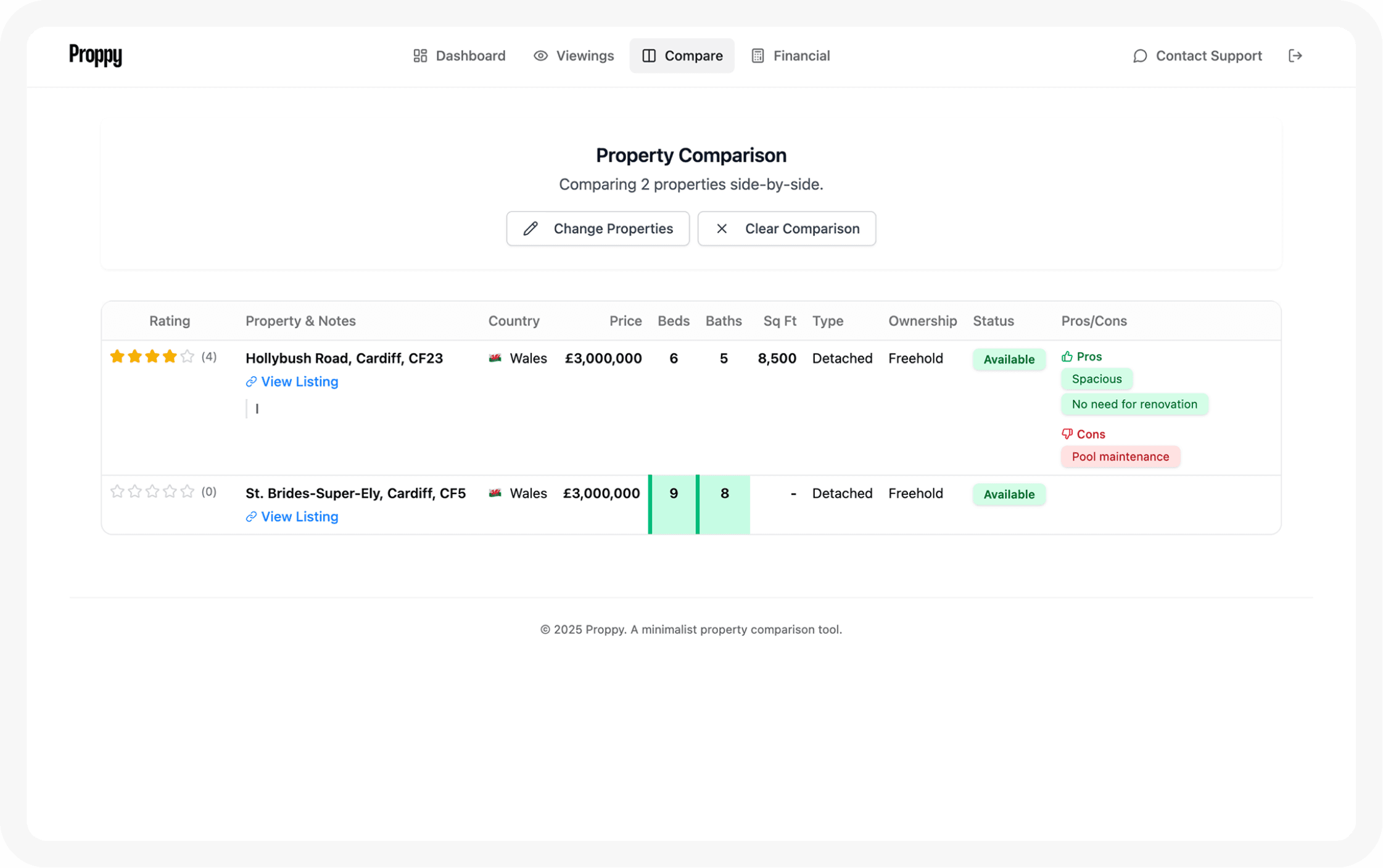Open the Dashboard tab
Screen dimensions: 1383x868
460,56
